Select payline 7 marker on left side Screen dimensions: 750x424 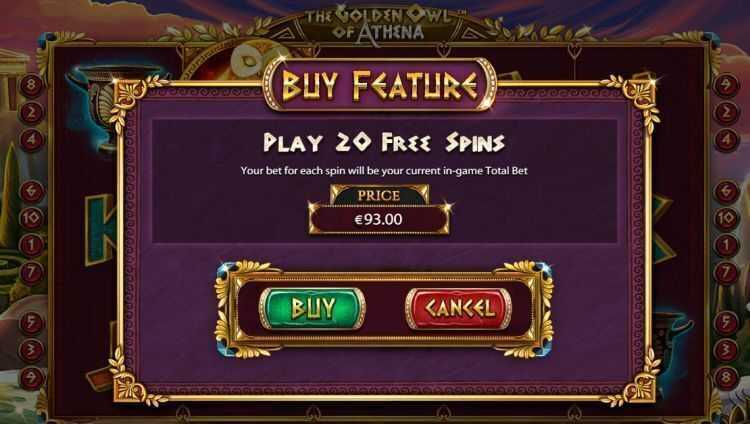click(31, 273)
